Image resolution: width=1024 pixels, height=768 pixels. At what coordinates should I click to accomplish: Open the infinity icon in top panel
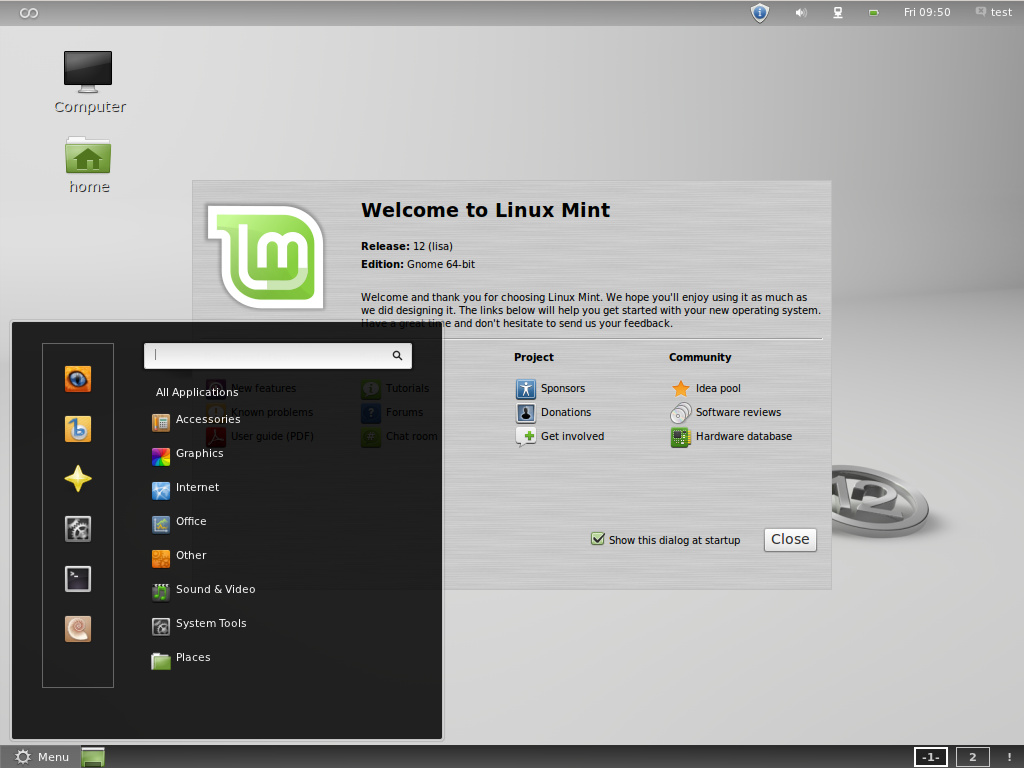29,13
